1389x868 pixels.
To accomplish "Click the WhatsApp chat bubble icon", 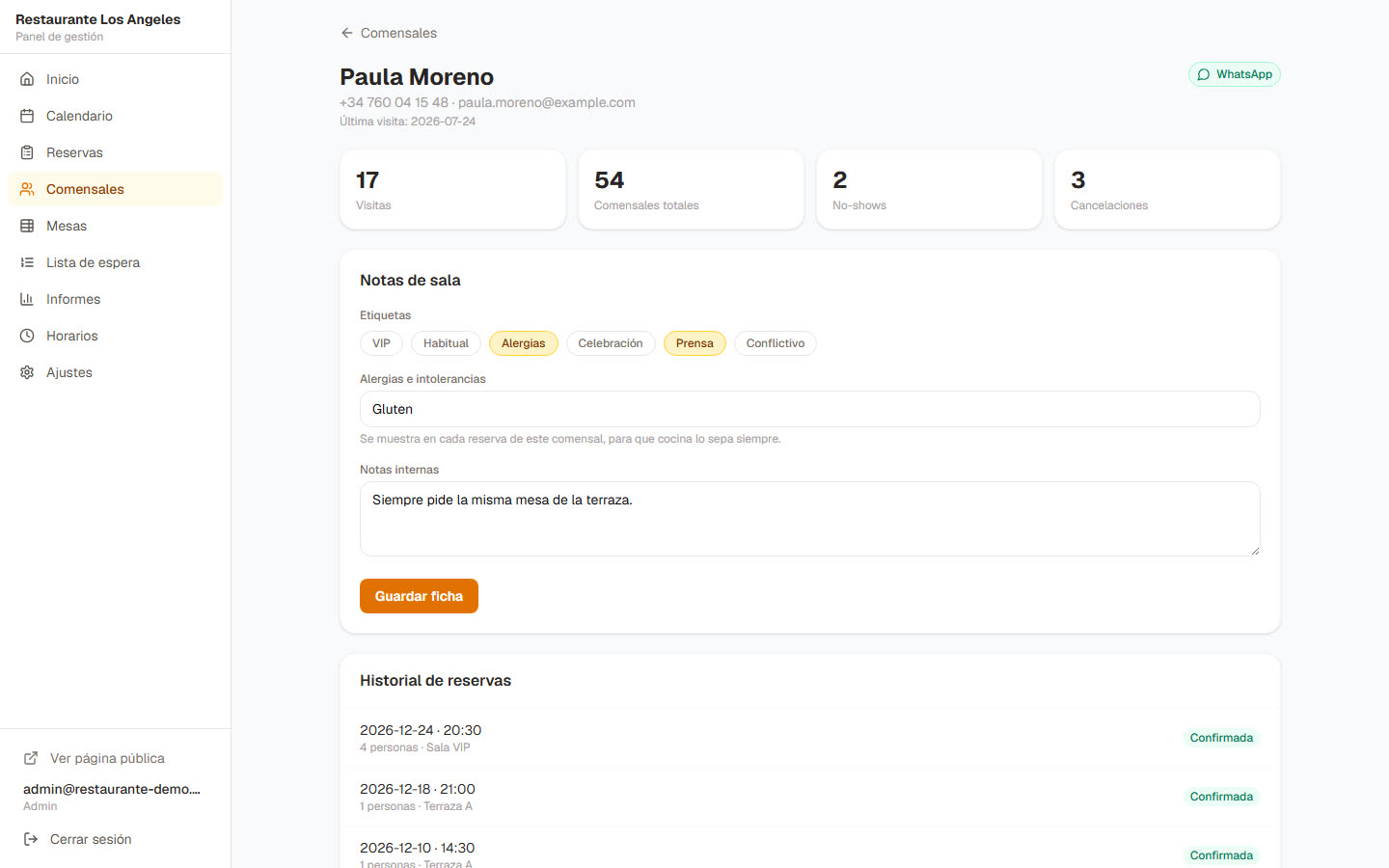I will [x=1204, y=74].
